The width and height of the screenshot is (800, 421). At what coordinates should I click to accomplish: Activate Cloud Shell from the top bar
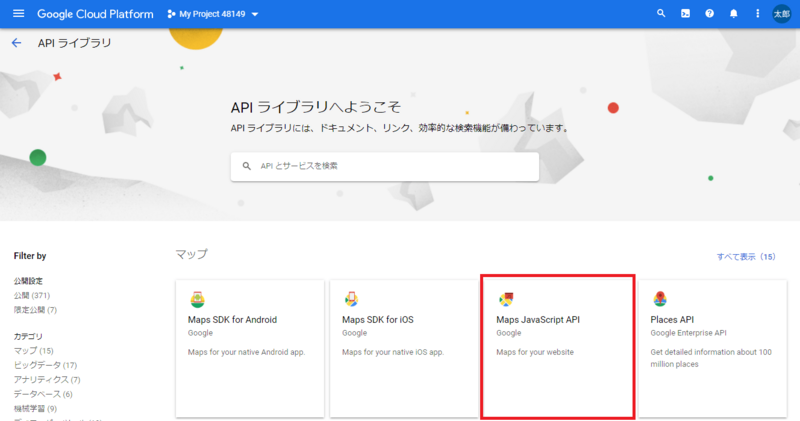tap(685, 14)
